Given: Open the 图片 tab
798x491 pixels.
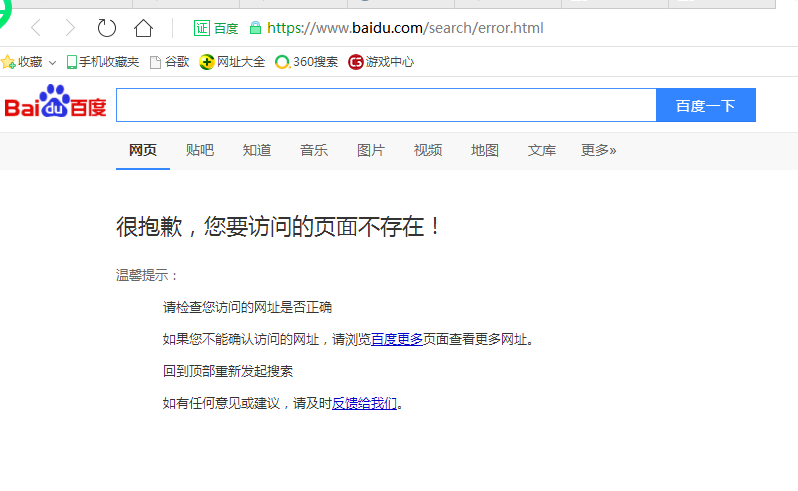Looking at the screenshot, I should coord(371,150).
